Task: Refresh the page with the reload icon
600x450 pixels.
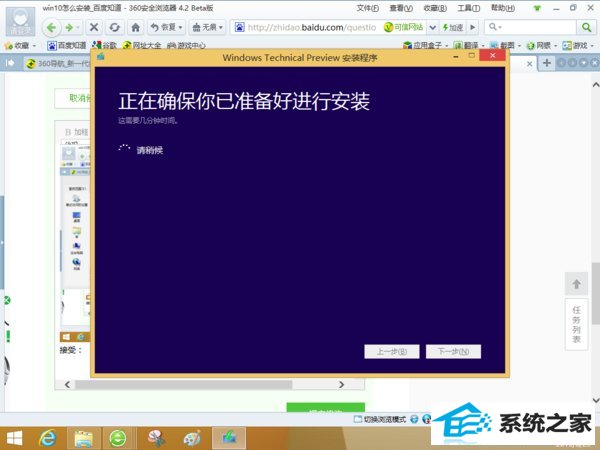Action: (x=114, y=27)
